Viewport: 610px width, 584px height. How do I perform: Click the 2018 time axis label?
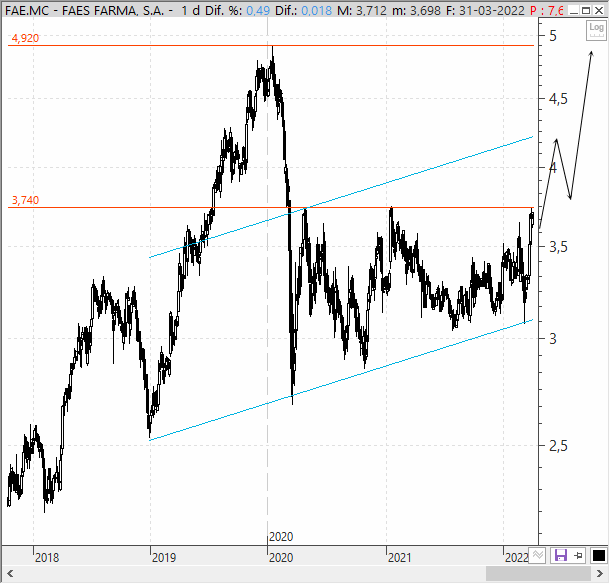(47, 558)
